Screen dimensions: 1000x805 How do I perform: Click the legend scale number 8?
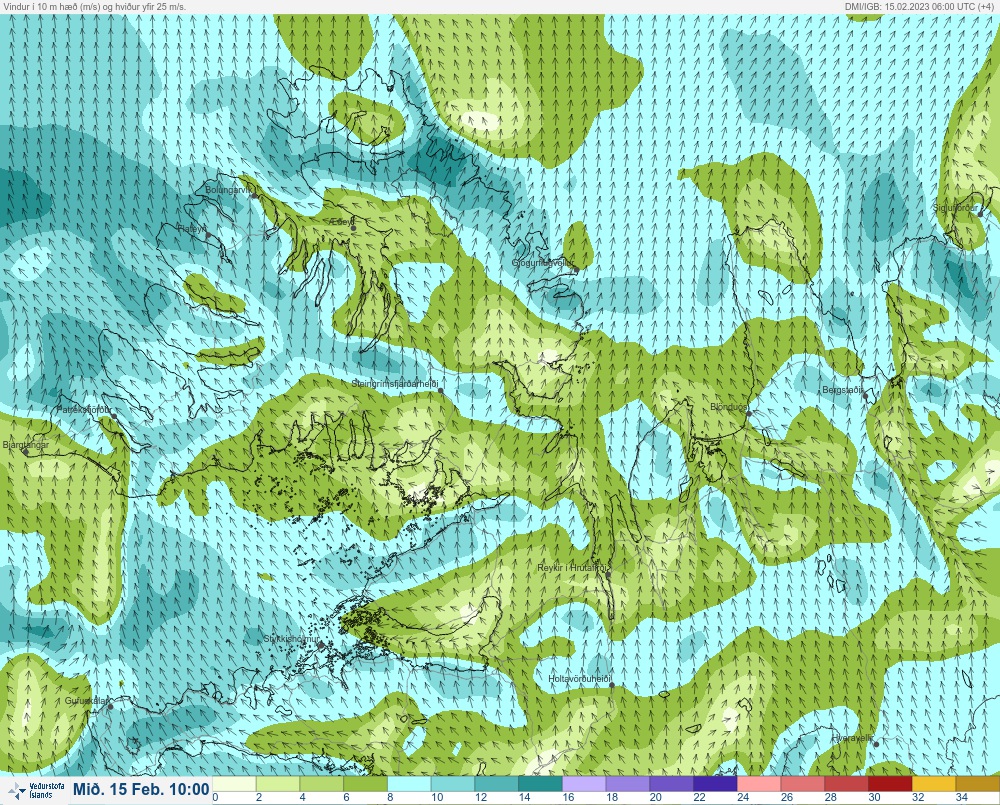pyautogui.click(x=390, y=797)
